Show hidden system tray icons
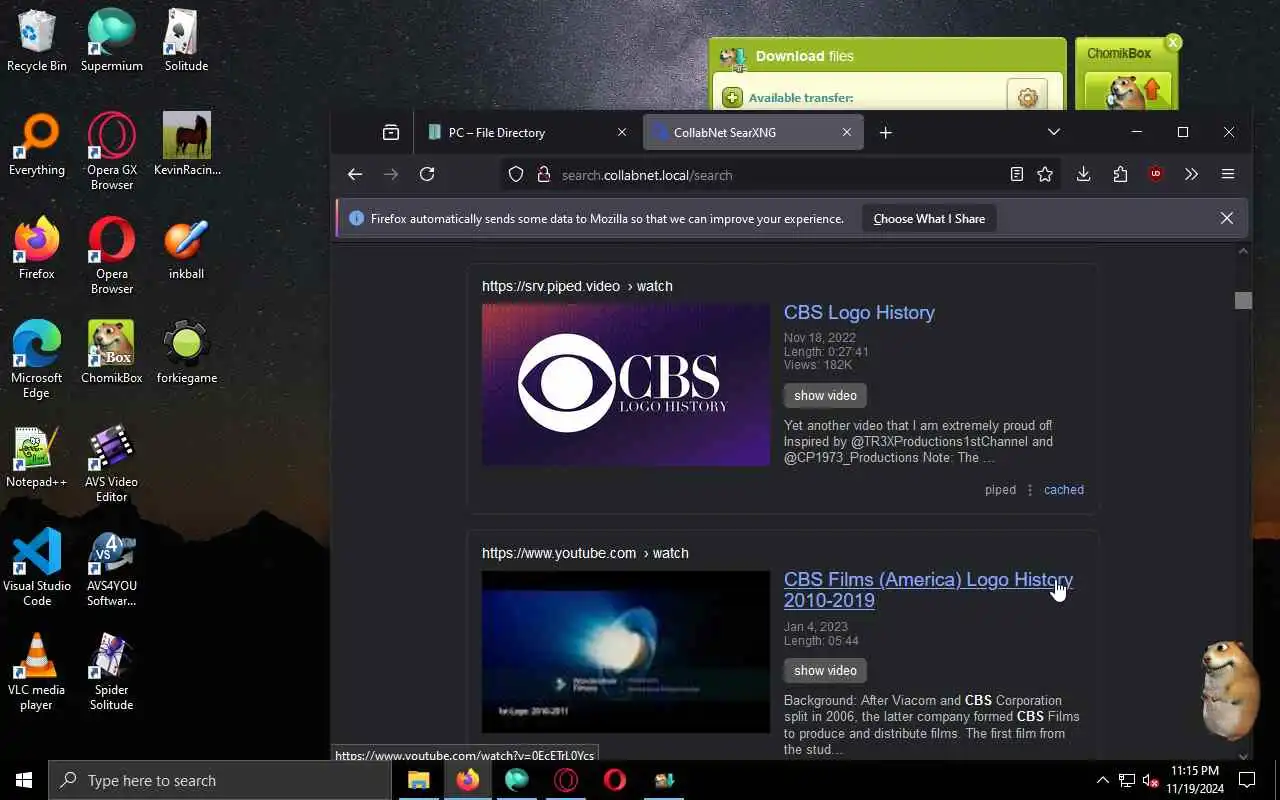 click(1102, 780)
